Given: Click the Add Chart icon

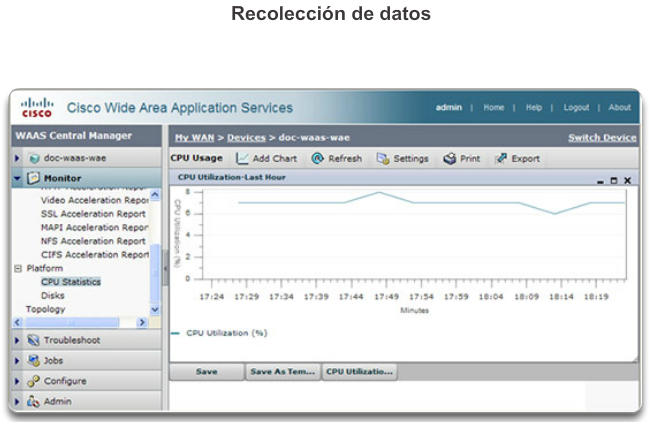Looking at the screenshot, I should [x=242, y=158].
